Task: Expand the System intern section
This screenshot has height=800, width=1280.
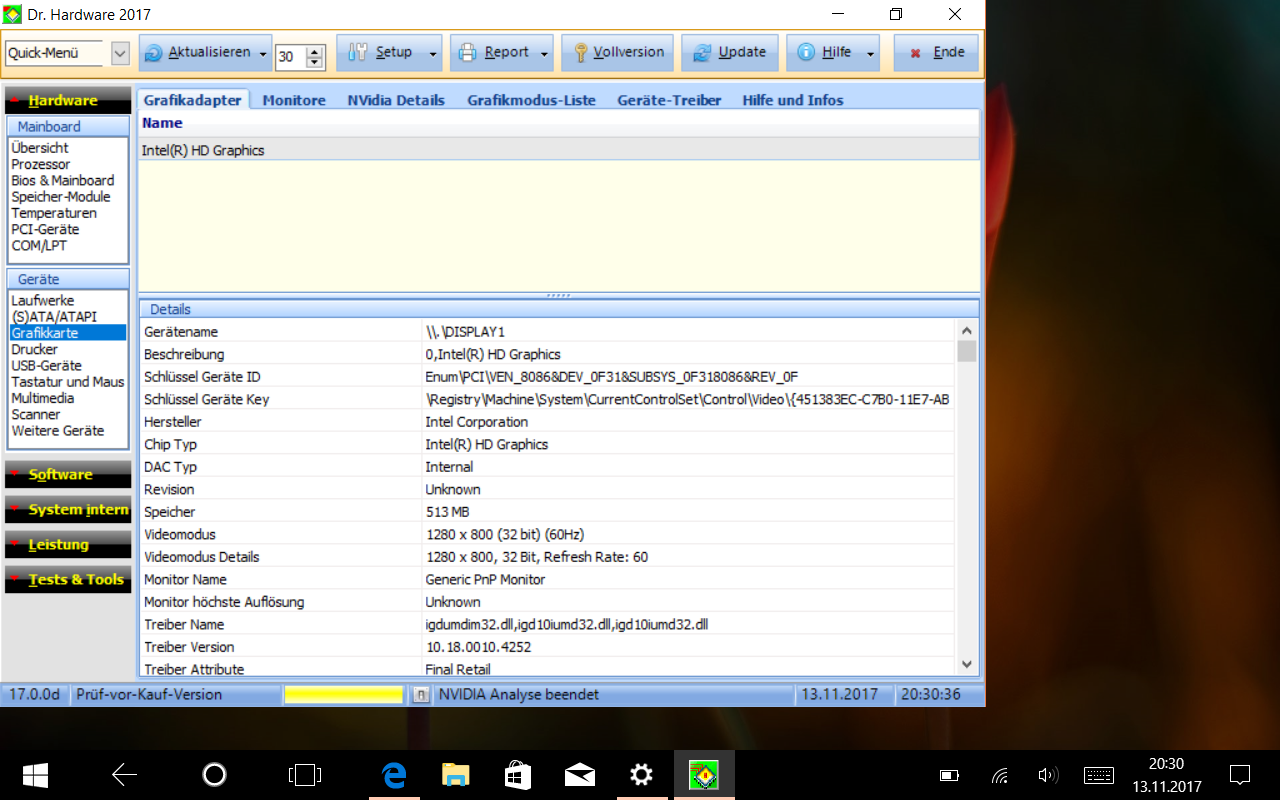Action: click(67, 510)
